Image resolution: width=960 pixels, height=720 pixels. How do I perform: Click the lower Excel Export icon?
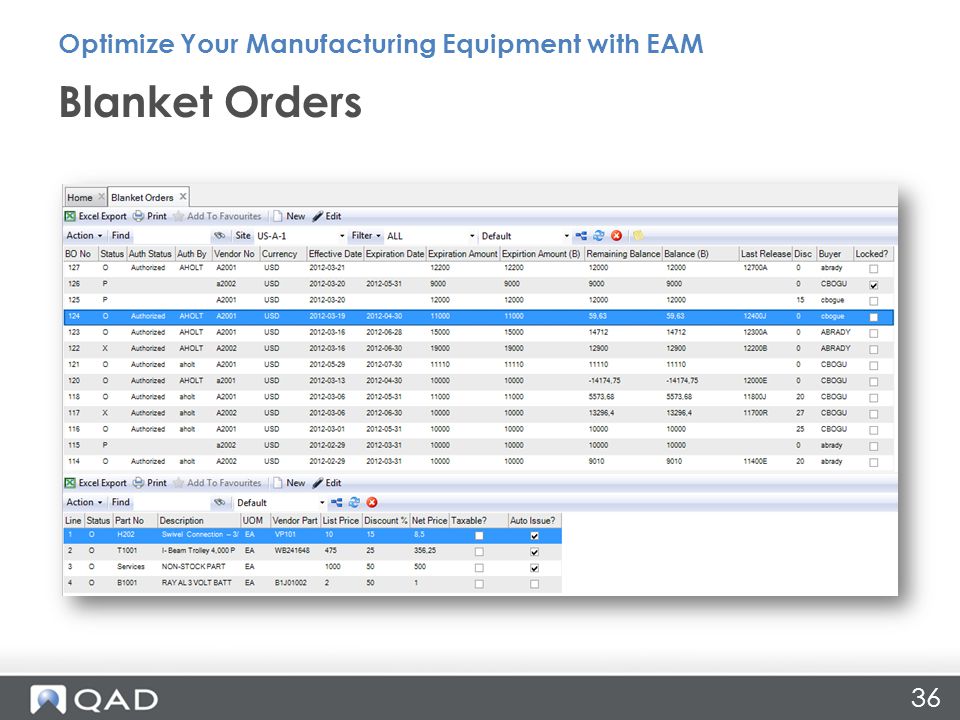[x=70, y=483]
